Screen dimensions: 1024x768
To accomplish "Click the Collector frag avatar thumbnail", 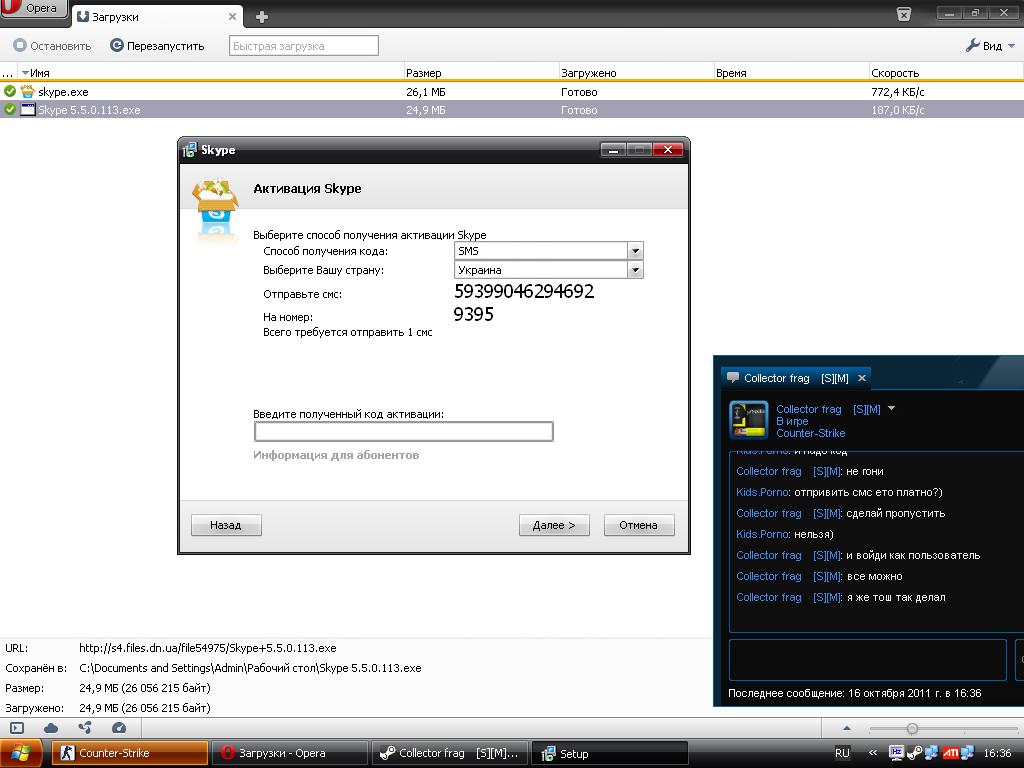I will pos(748,421).
